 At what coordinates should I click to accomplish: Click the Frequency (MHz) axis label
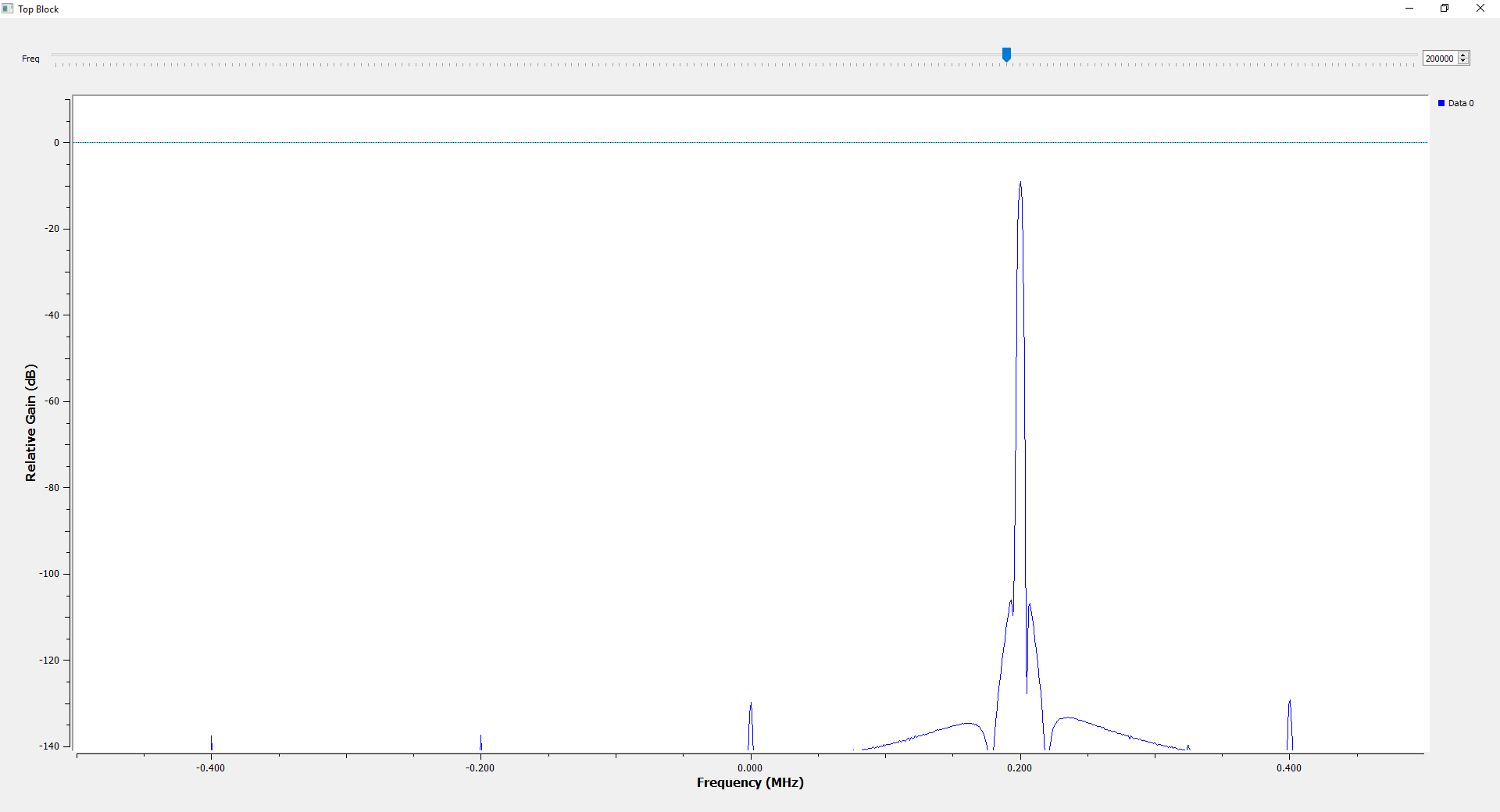click(x=750, y=782)
